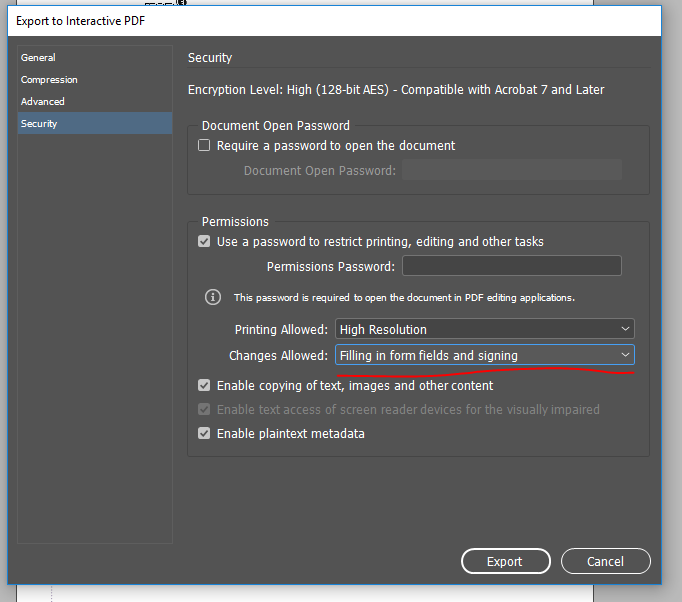Uncheck Enable plaintext metadata
The height and width of the screenshot is (602, 682).
point(205,434)
